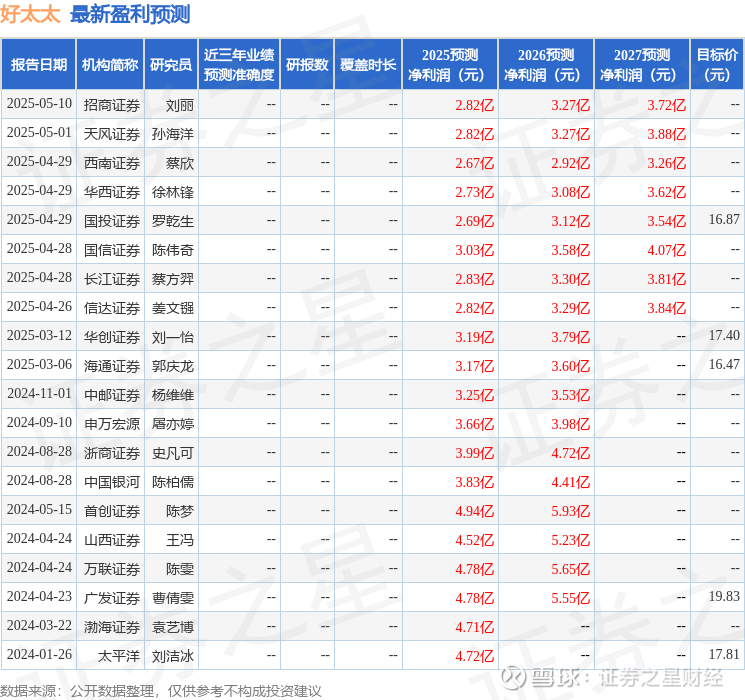Screen dimensions: 745x700
Task: Click date 2025-04-26
Action: point(39,307)
